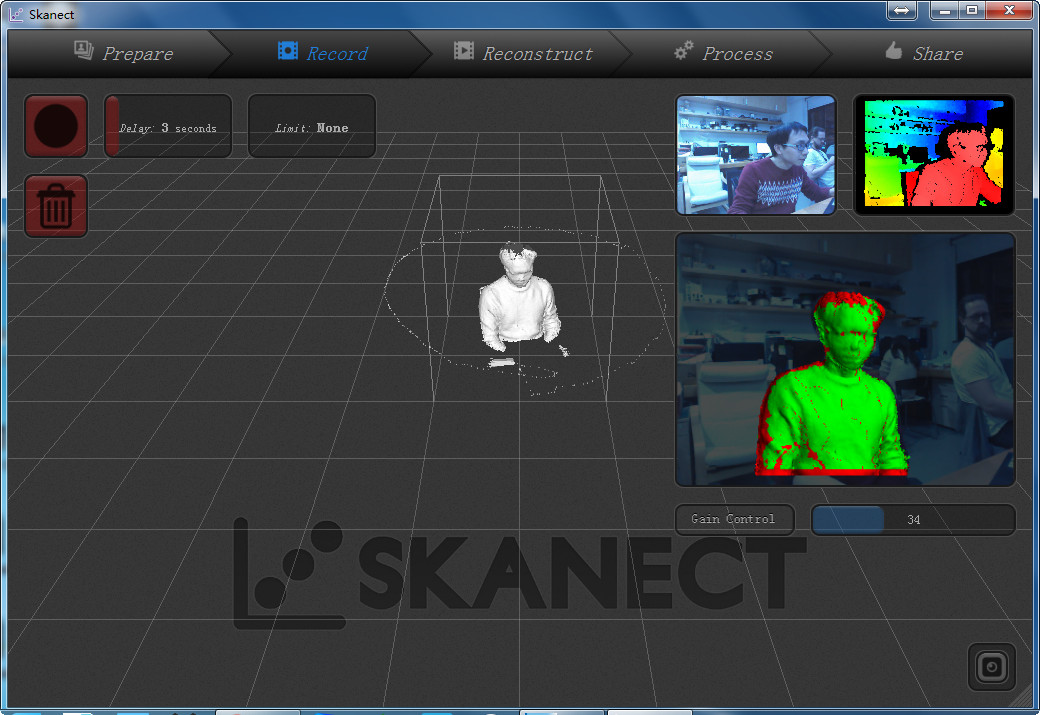
Task: Select the depth map feed thumbnail
Action: tap(934, 155)
